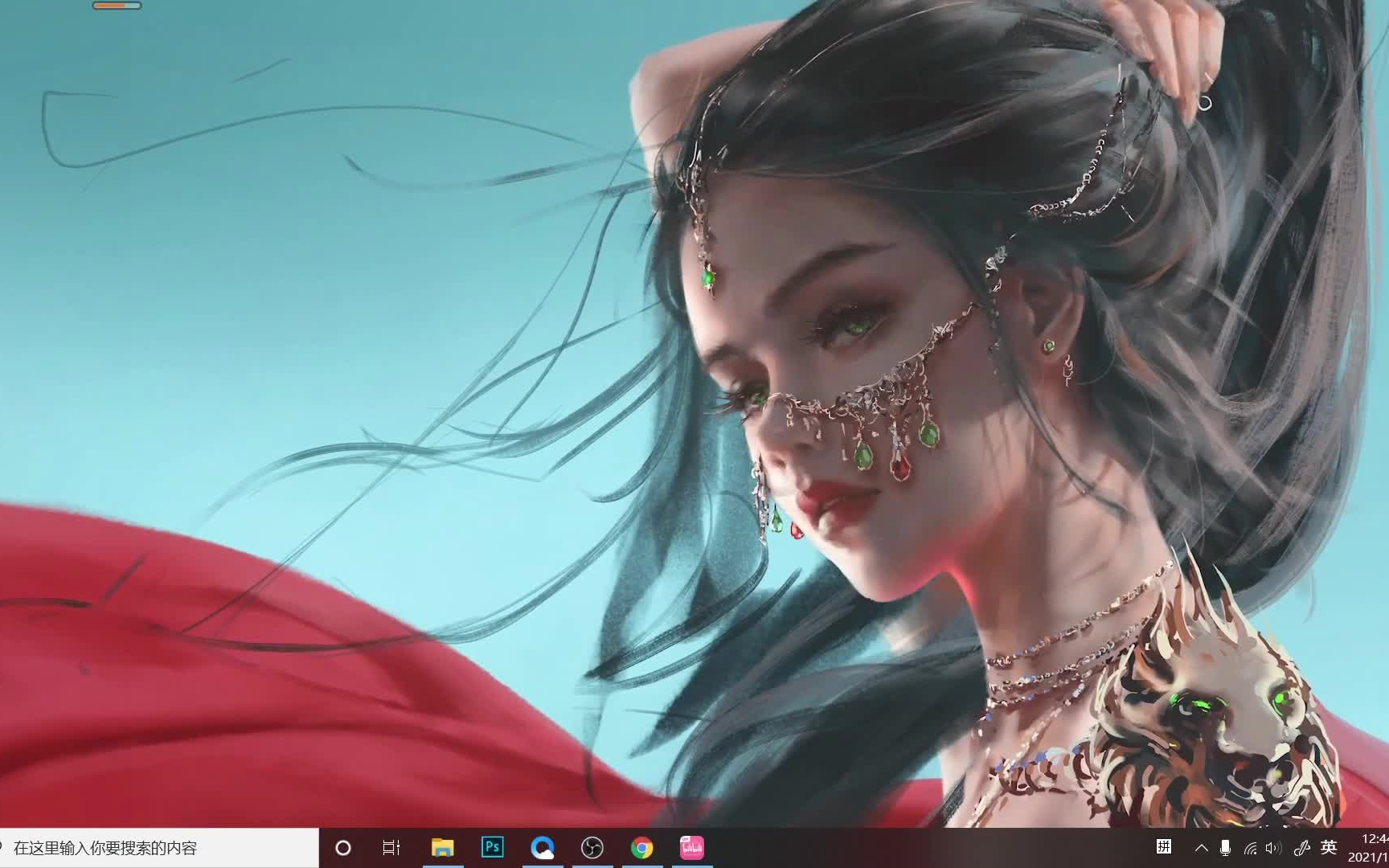
Task: Start Google Chrome from the taskbar
Action: click(x=642, y=847)
